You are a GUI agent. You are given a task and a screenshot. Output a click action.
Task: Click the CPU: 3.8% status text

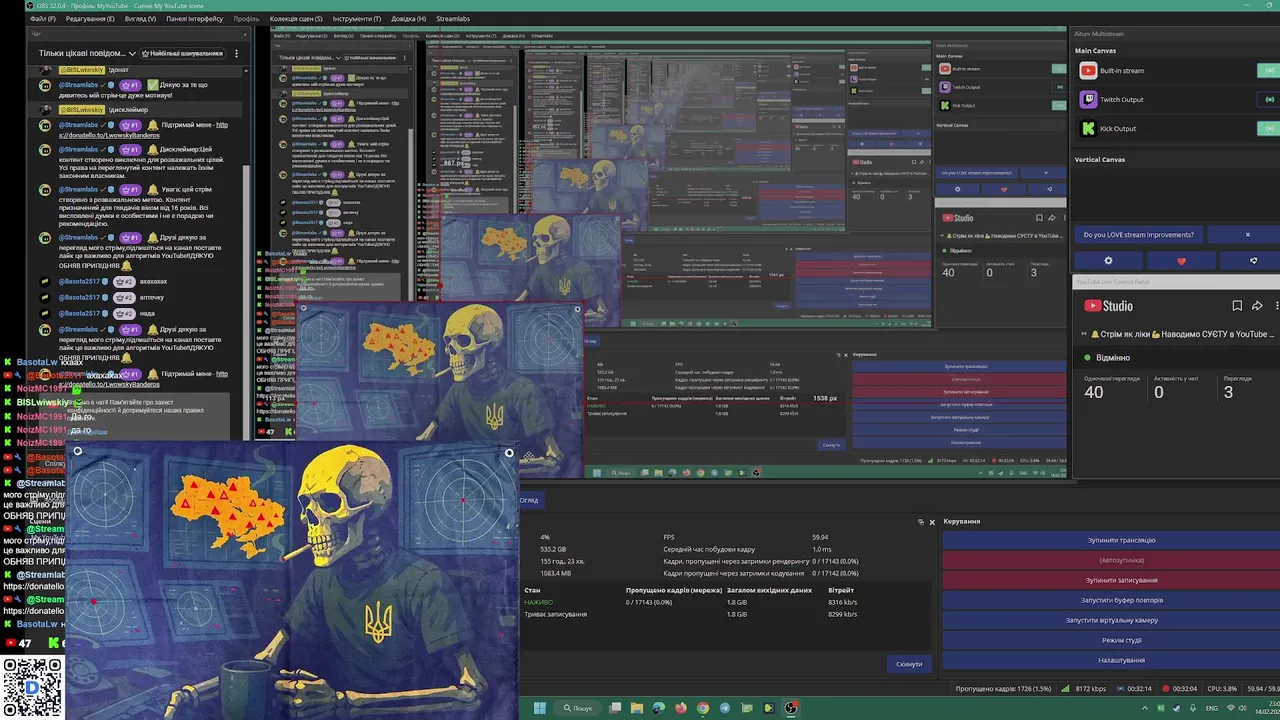[1223, 688]
